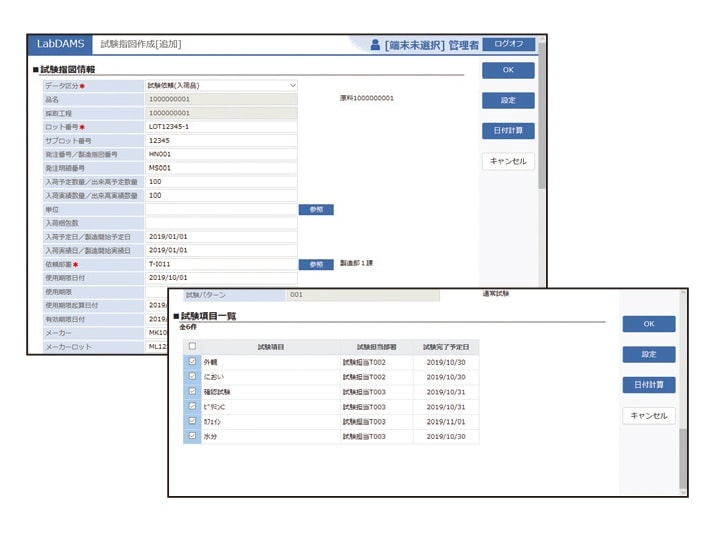Screen dimensions: 720x535
Task: Click 参照 button beside 依頼部署 field
Action: point(316,264)
